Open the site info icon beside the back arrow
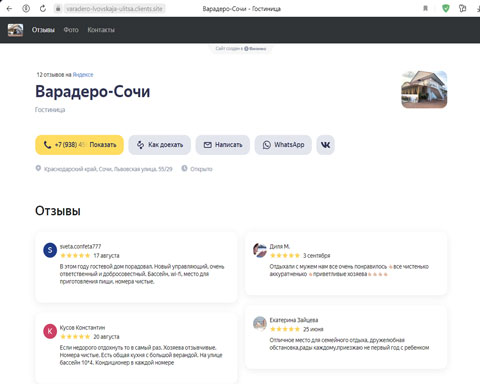The width and height of the screenshot is (480, 384). tap(26, 9)
